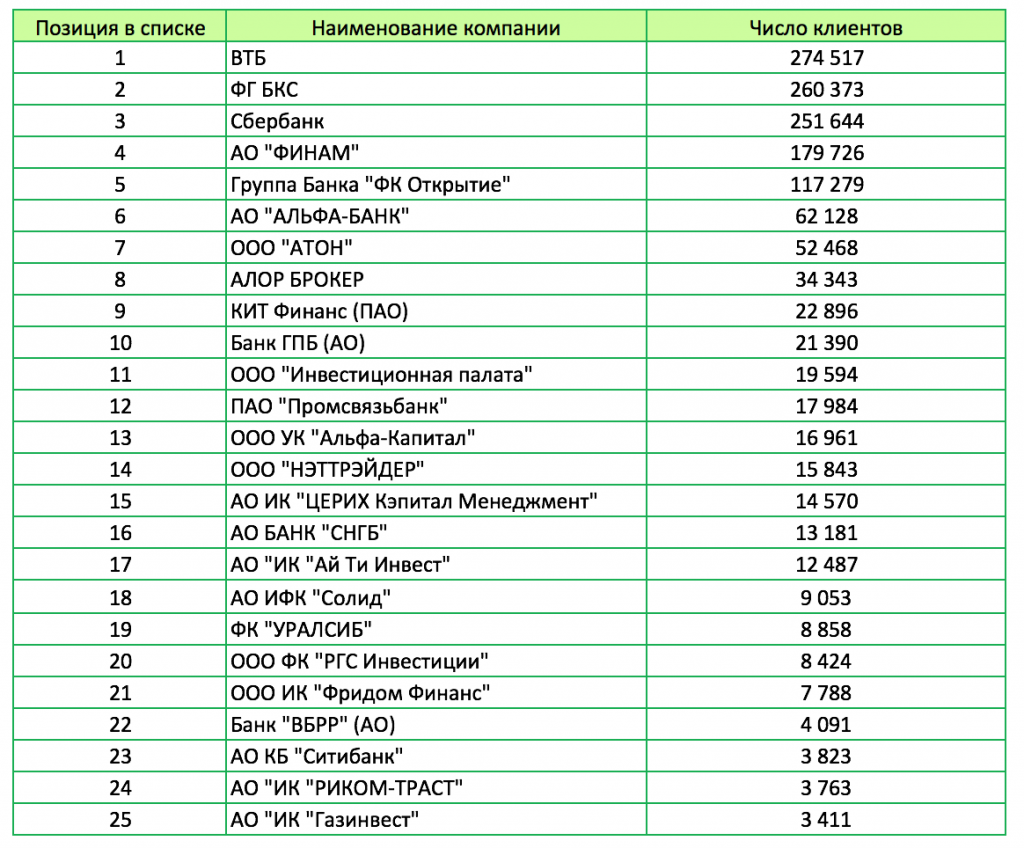Select the cell АО "ФИНАМ"
This screenshot has width=1024, height=848.
click(436, 153)
